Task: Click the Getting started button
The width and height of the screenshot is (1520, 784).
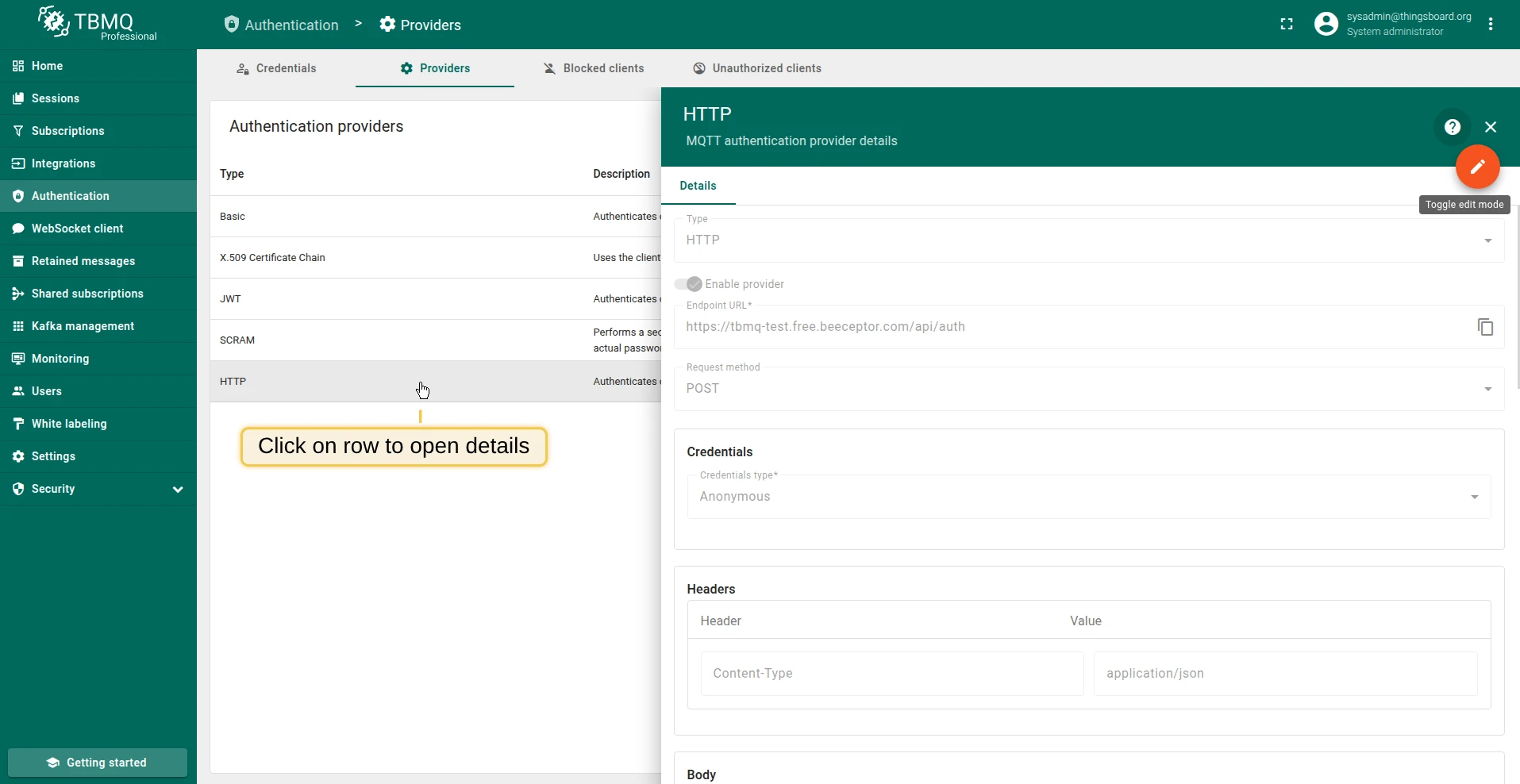Action: tap(98, 763)
